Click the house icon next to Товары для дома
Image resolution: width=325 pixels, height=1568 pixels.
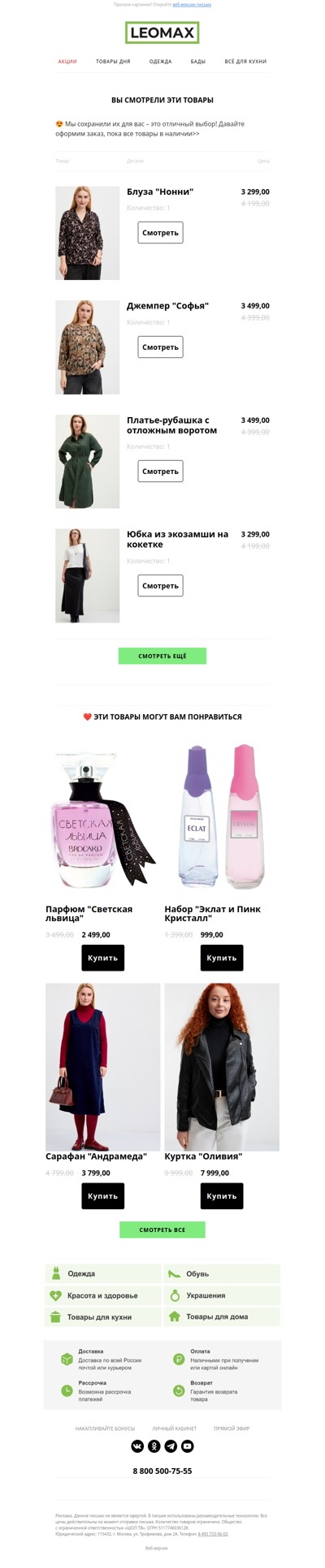[x=174, y=1316]
